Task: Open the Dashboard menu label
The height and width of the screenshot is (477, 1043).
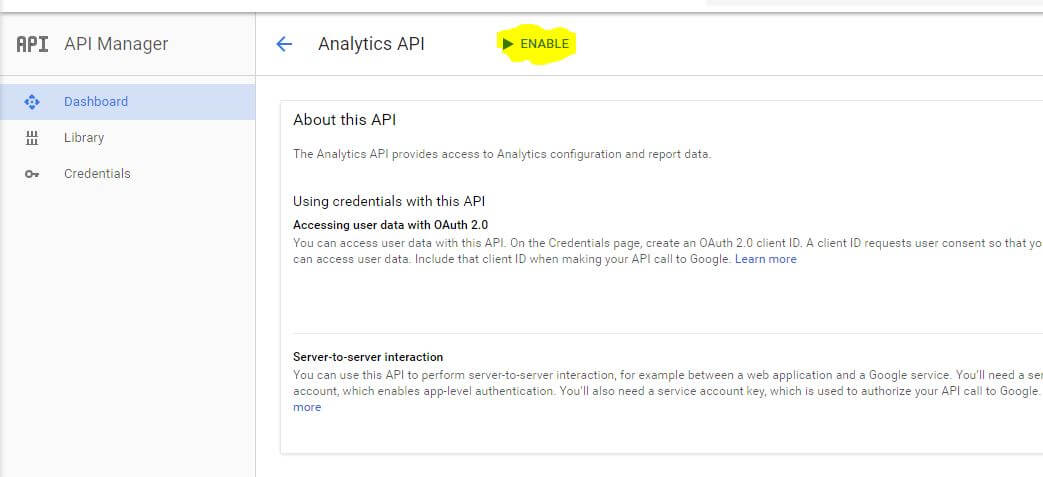Action: [x=96, y=102]
